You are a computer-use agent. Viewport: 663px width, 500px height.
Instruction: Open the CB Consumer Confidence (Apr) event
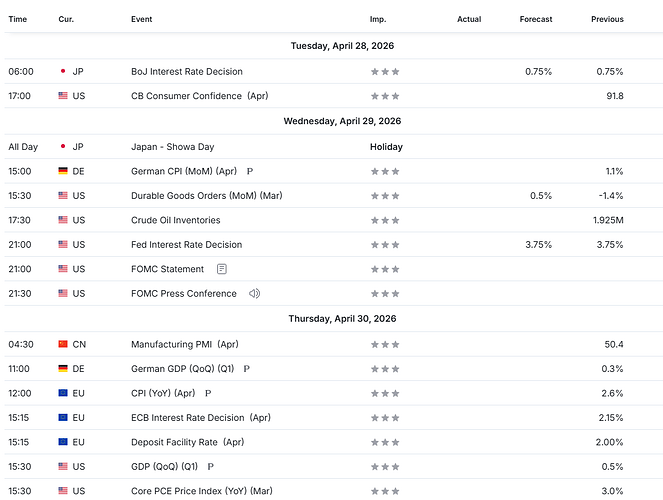click(x=200, y=96)
